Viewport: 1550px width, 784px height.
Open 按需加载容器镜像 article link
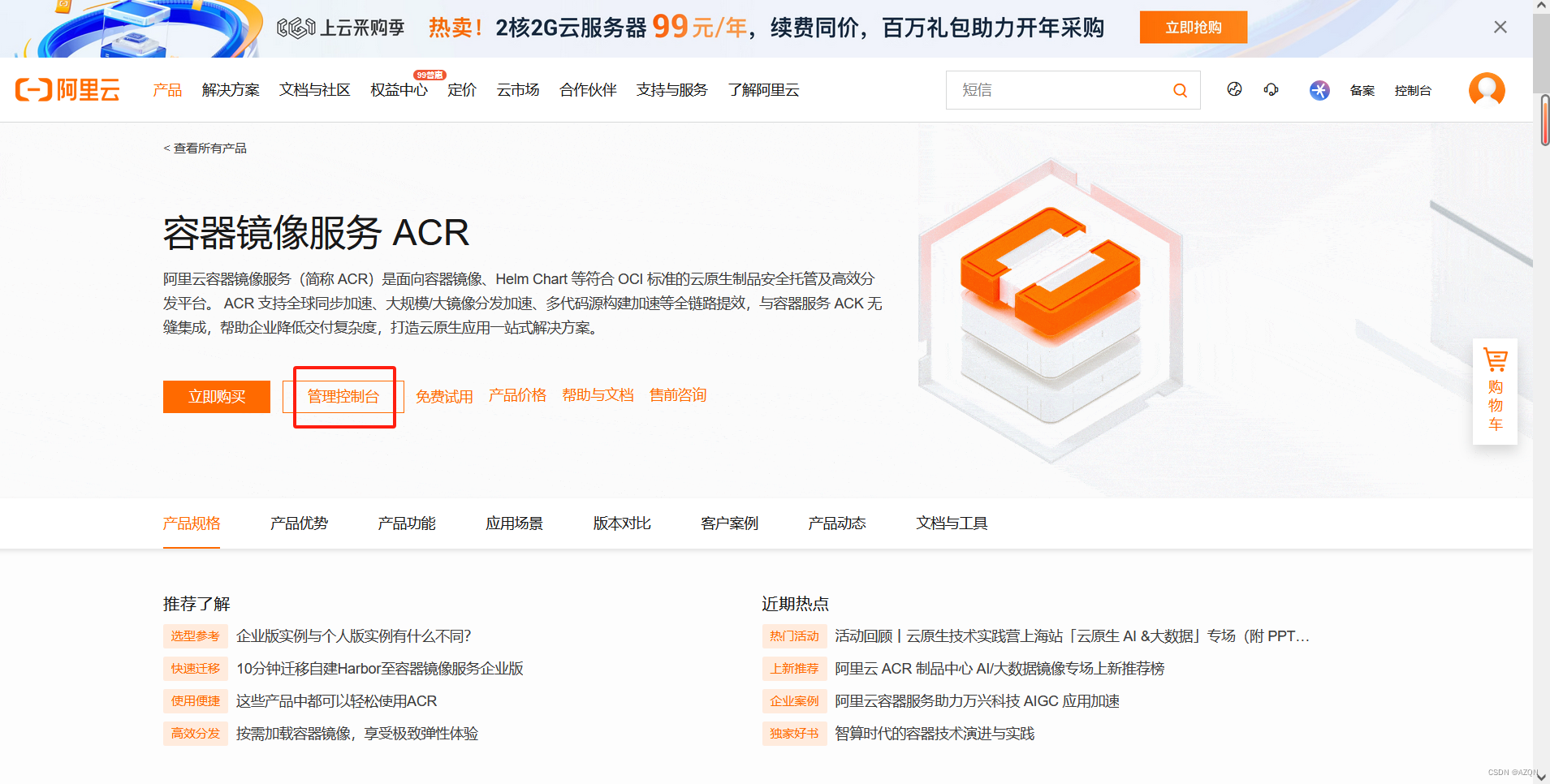point(357,734)
